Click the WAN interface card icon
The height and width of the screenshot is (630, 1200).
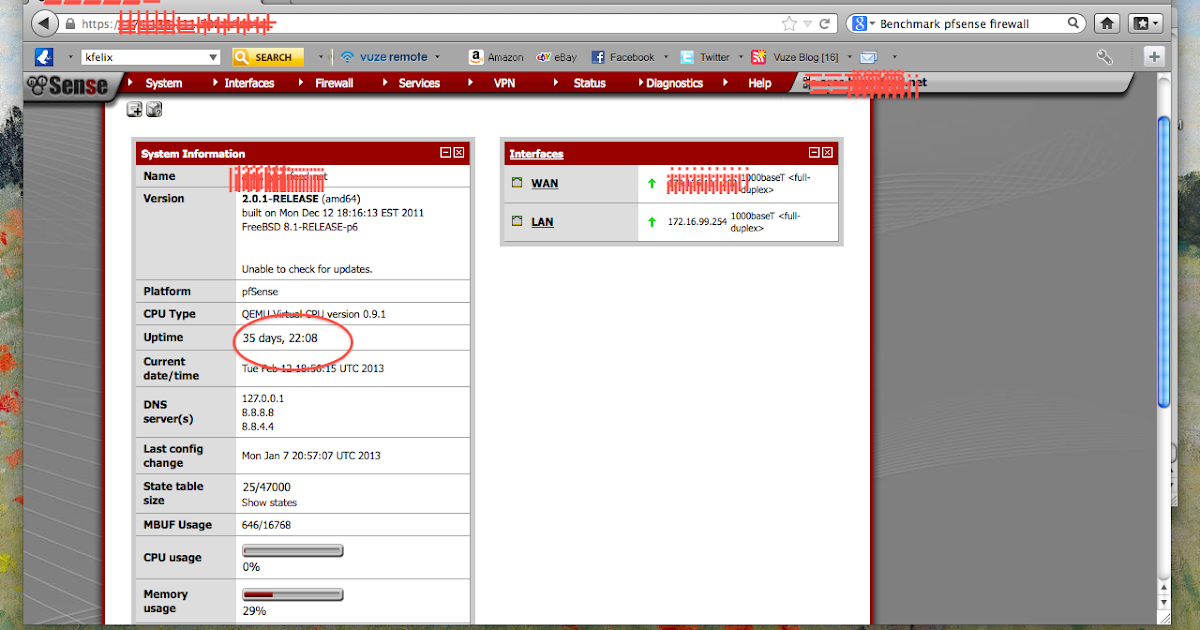click(x=517, y=183)
